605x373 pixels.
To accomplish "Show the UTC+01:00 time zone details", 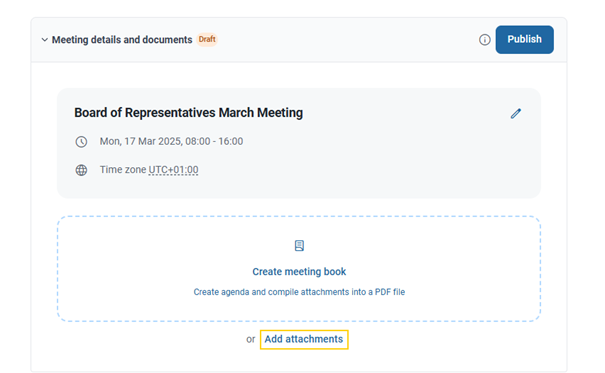I will 173,170.
